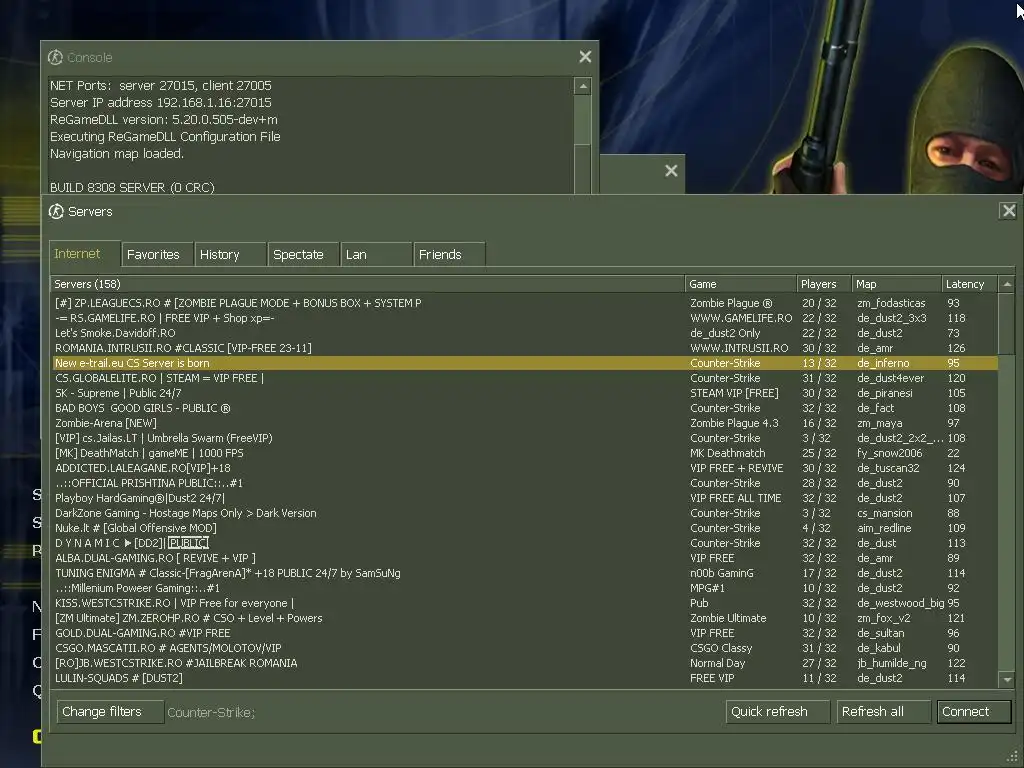This screenshot has width=1024, height=768.
Task: Select Let's Smoke.Davidoff.RO server
Action: 525,333
